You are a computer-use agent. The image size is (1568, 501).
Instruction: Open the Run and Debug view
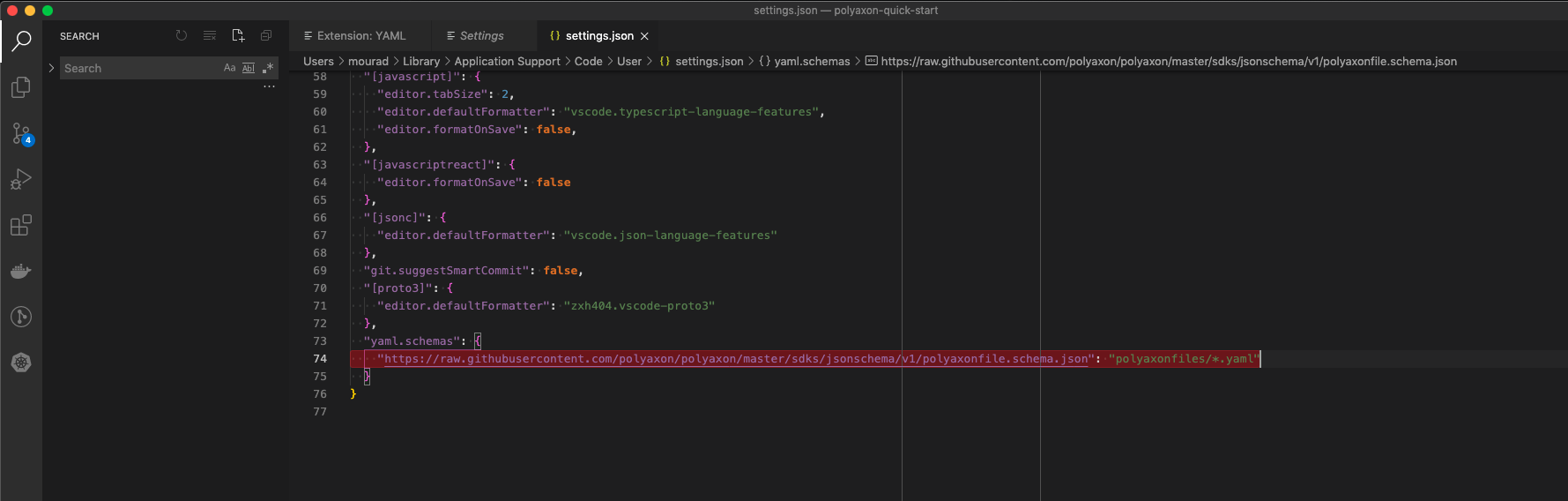coord(21,179)
